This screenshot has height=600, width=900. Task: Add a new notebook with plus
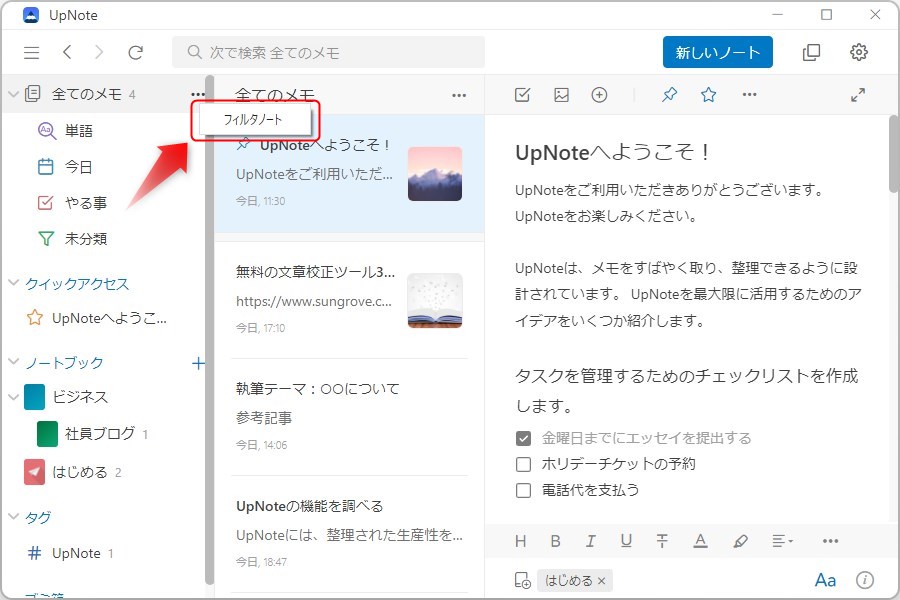(198, 363)
